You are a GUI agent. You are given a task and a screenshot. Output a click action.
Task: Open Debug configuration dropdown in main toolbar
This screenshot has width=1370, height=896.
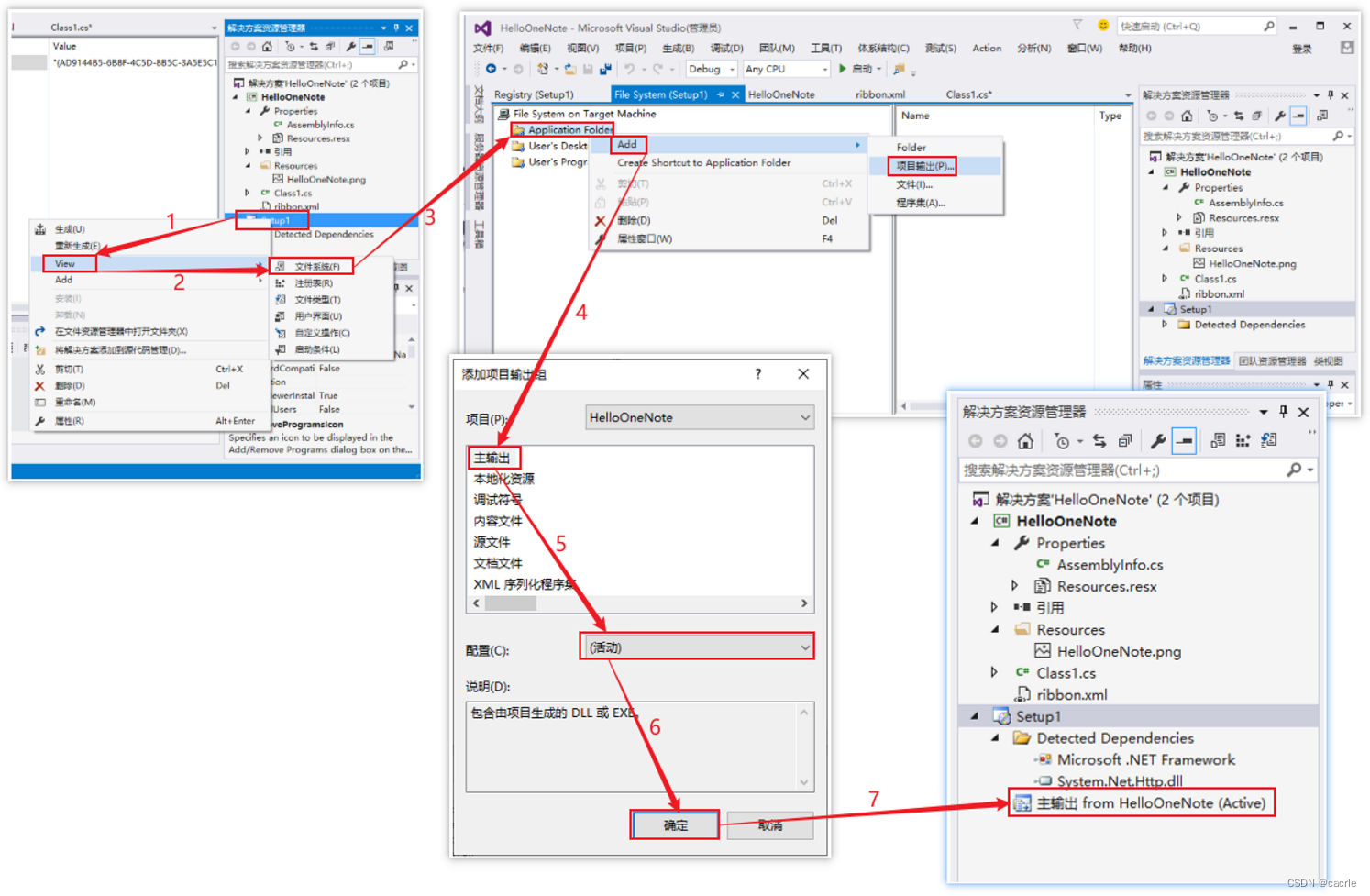pyautogui.click(x=712, y=69)
